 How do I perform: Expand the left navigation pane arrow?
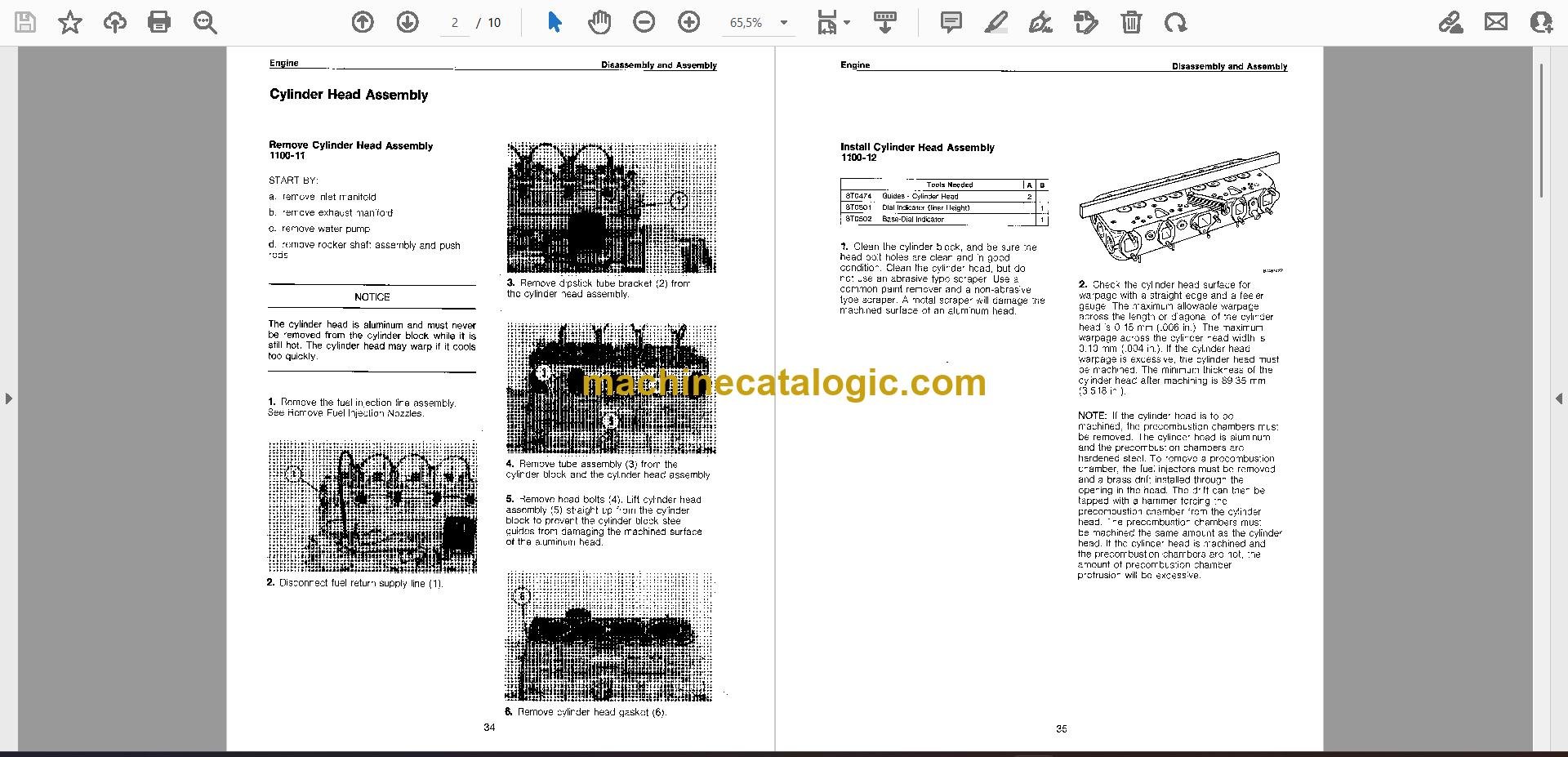(8, 399)
